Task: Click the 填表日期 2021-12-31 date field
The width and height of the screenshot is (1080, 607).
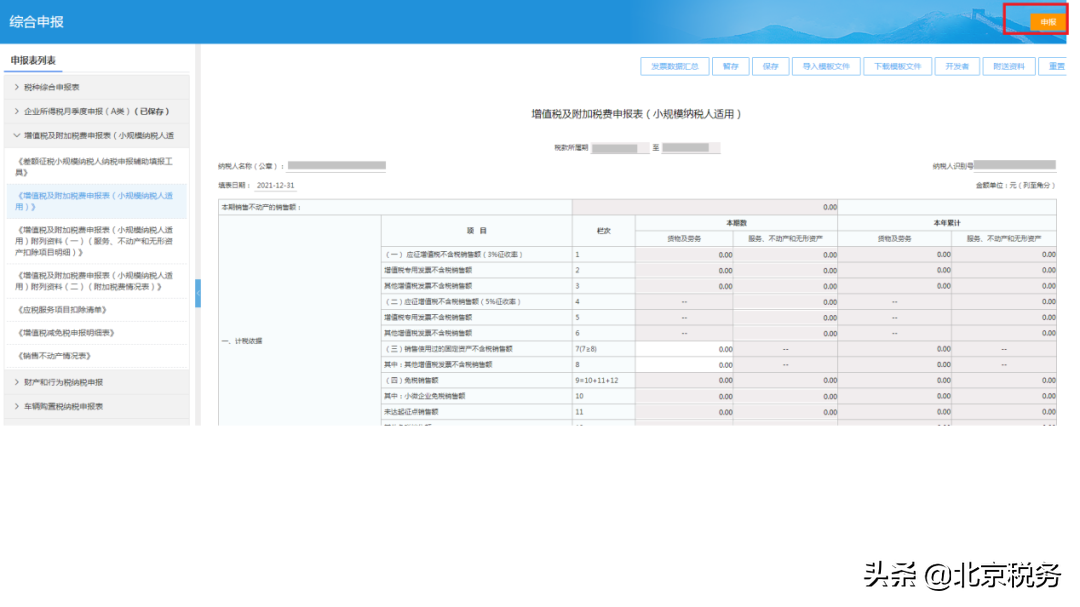Action: [x=276, y=185]
